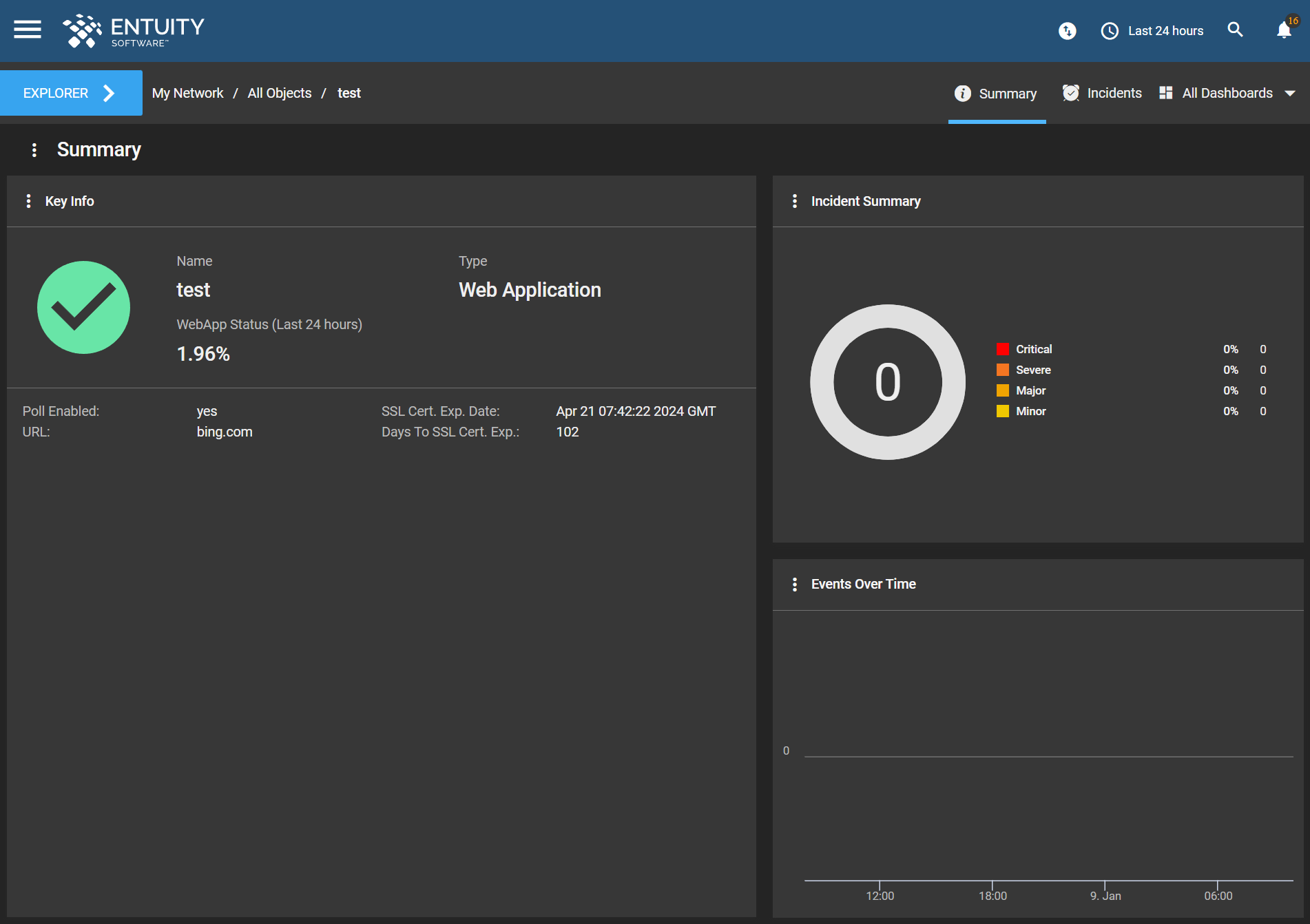Screen dimensions: 1310x924
Task: Click the incident donut chart showing 0
Action: (x=888, y=381)
